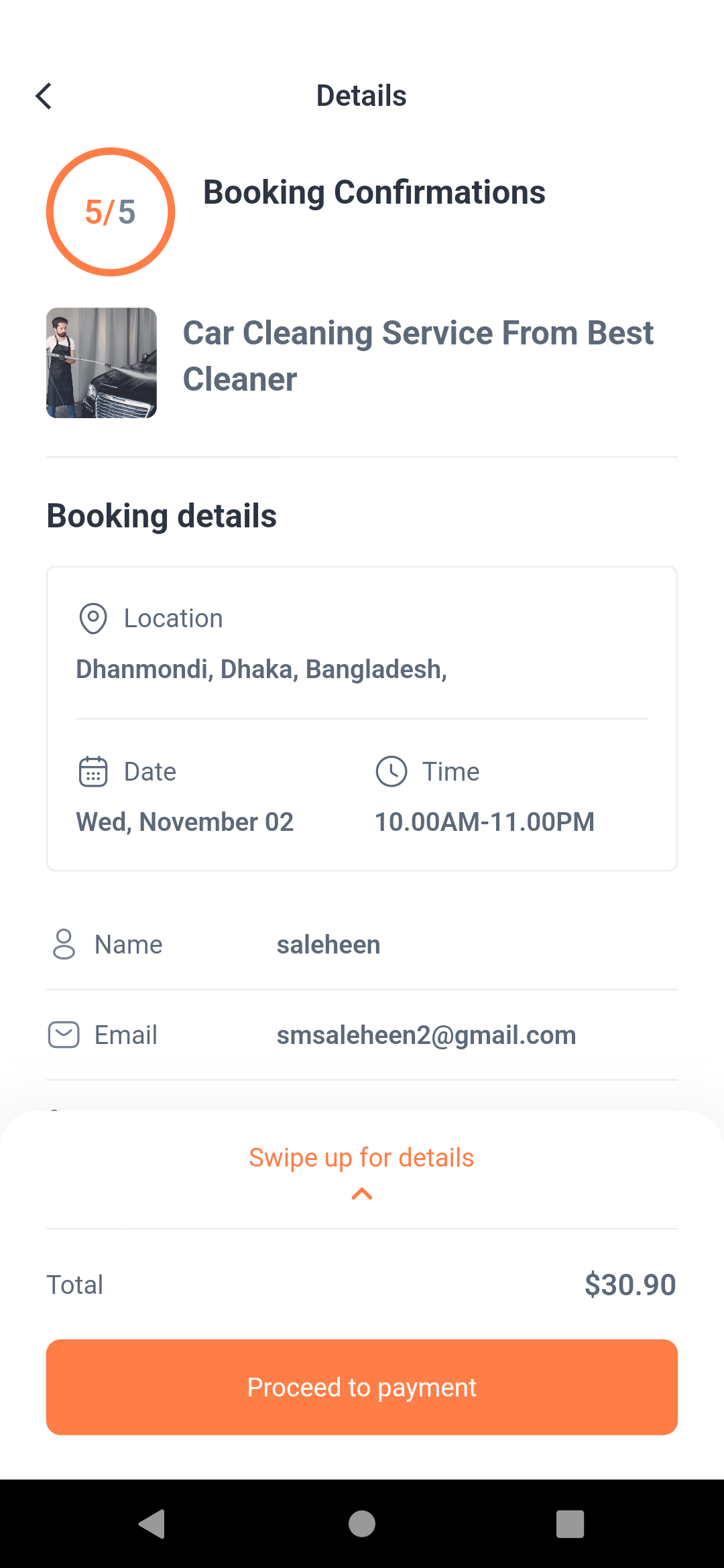Click the Proceed to payment button
The height and width of the screenshot is (1568, 724).
tap(362, 1387)
